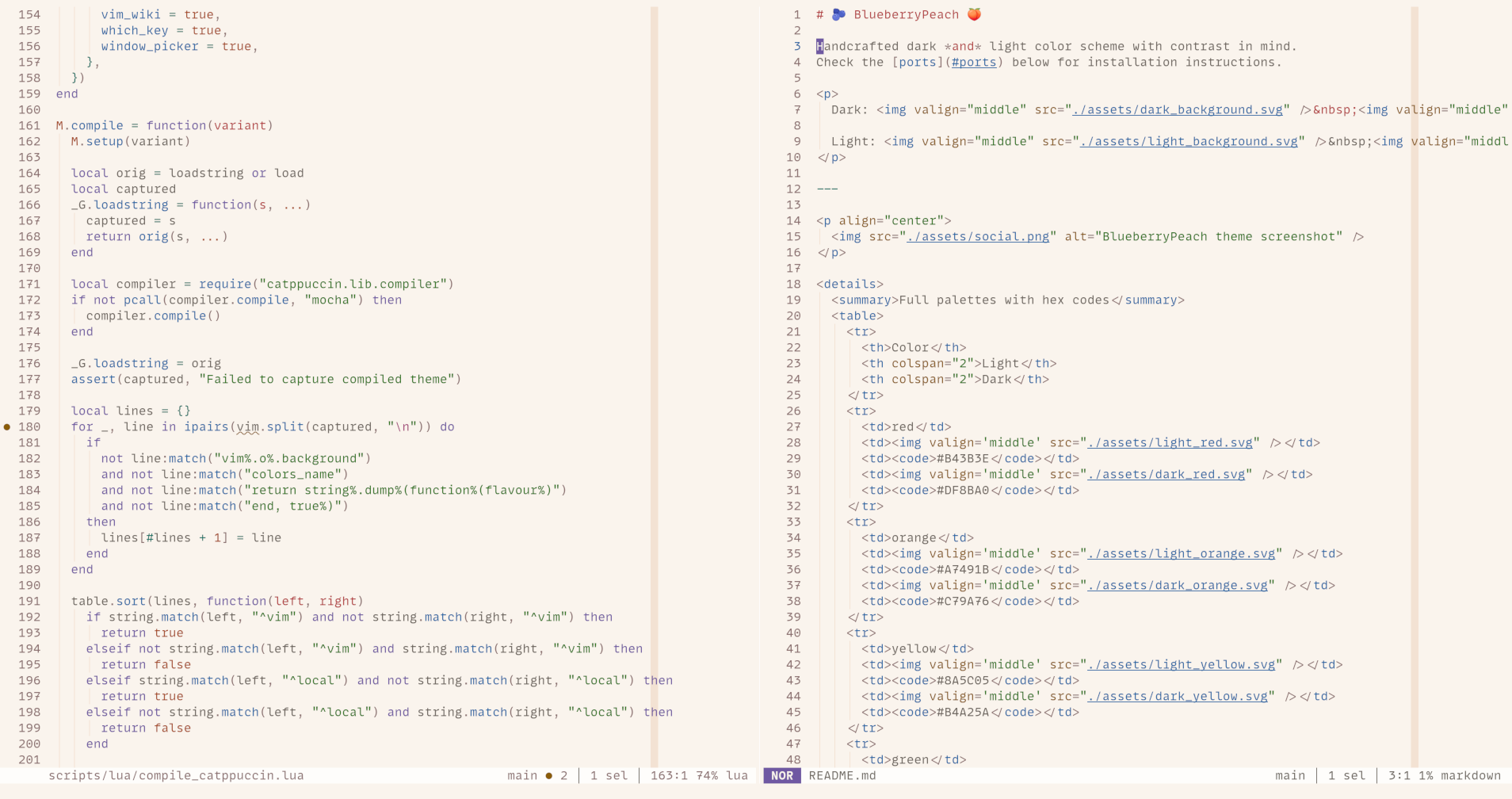The width and height of the screenshot is (1512, 799).
Task: Click the 'local captured' declaration
Action: tap(124, 189)
